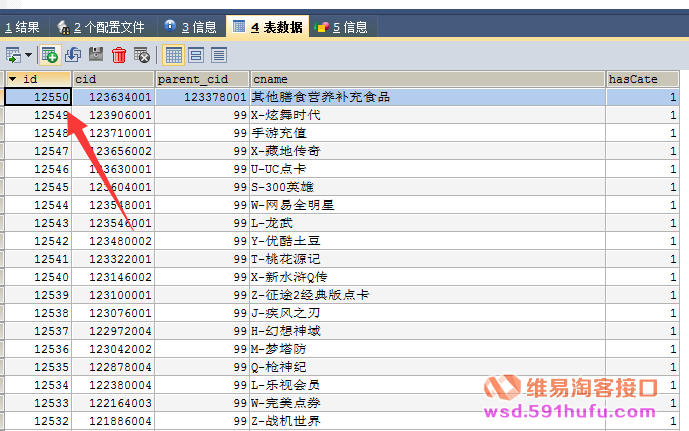
Task: Click cname cell H-幻想神域
Action: [x=428, y=331]
